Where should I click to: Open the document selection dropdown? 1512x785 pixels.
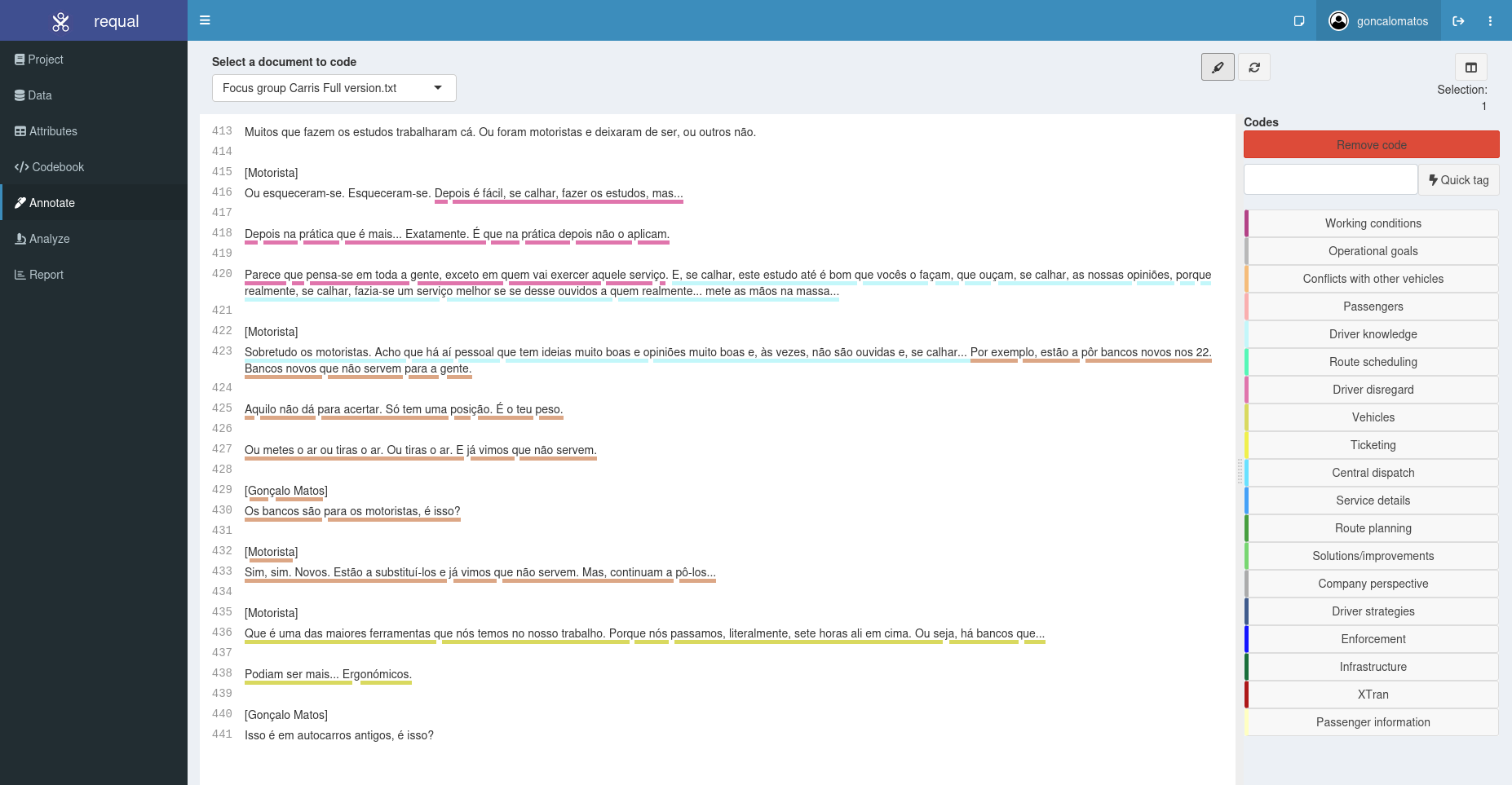coord(334,88)
